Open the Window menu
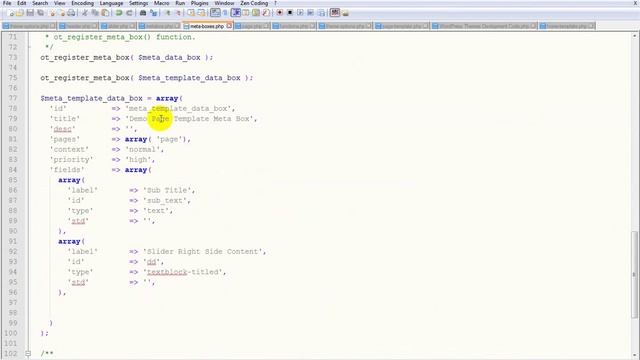Viewport: 640px width, 360px height. tap(224, 3)
